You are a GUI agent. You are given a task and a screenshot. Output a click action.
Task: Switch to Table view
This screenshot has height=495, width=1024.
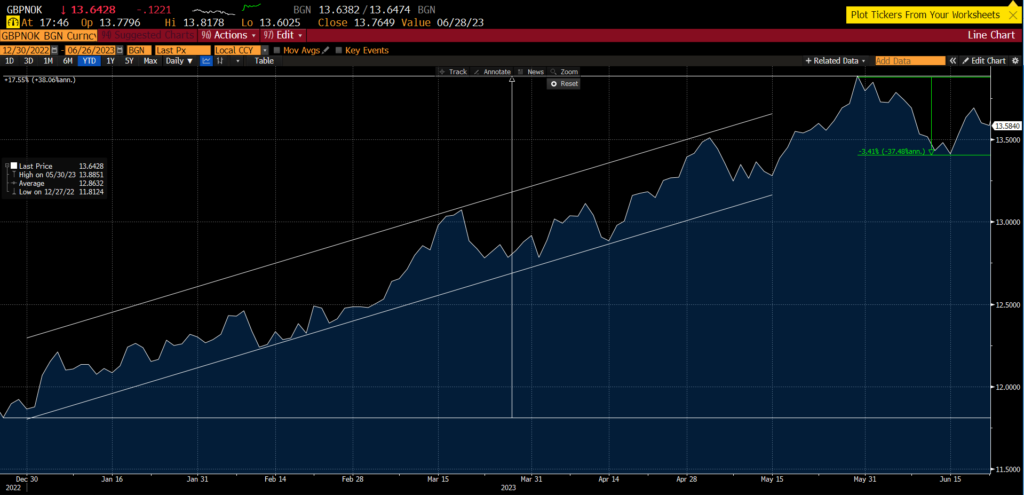coord(264,61)
